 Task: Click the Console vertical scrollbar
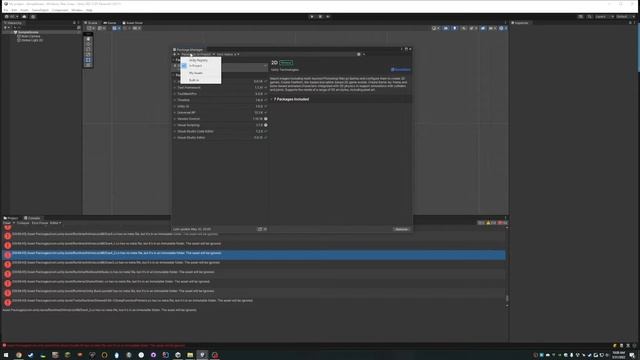pyautogui.click(x=507, y=298)
